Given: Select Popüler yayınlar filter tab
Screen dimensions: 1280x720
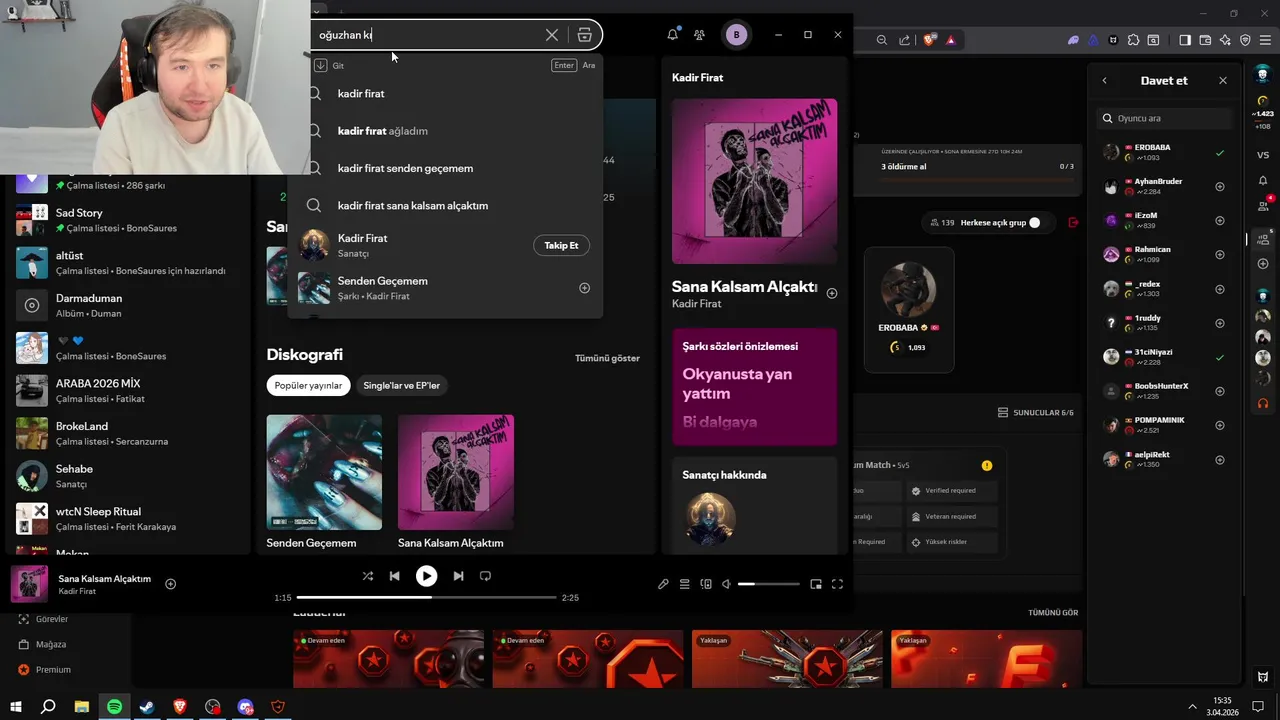Looking at the screenshot, I should pyautogui.click(x=308, y=385).
